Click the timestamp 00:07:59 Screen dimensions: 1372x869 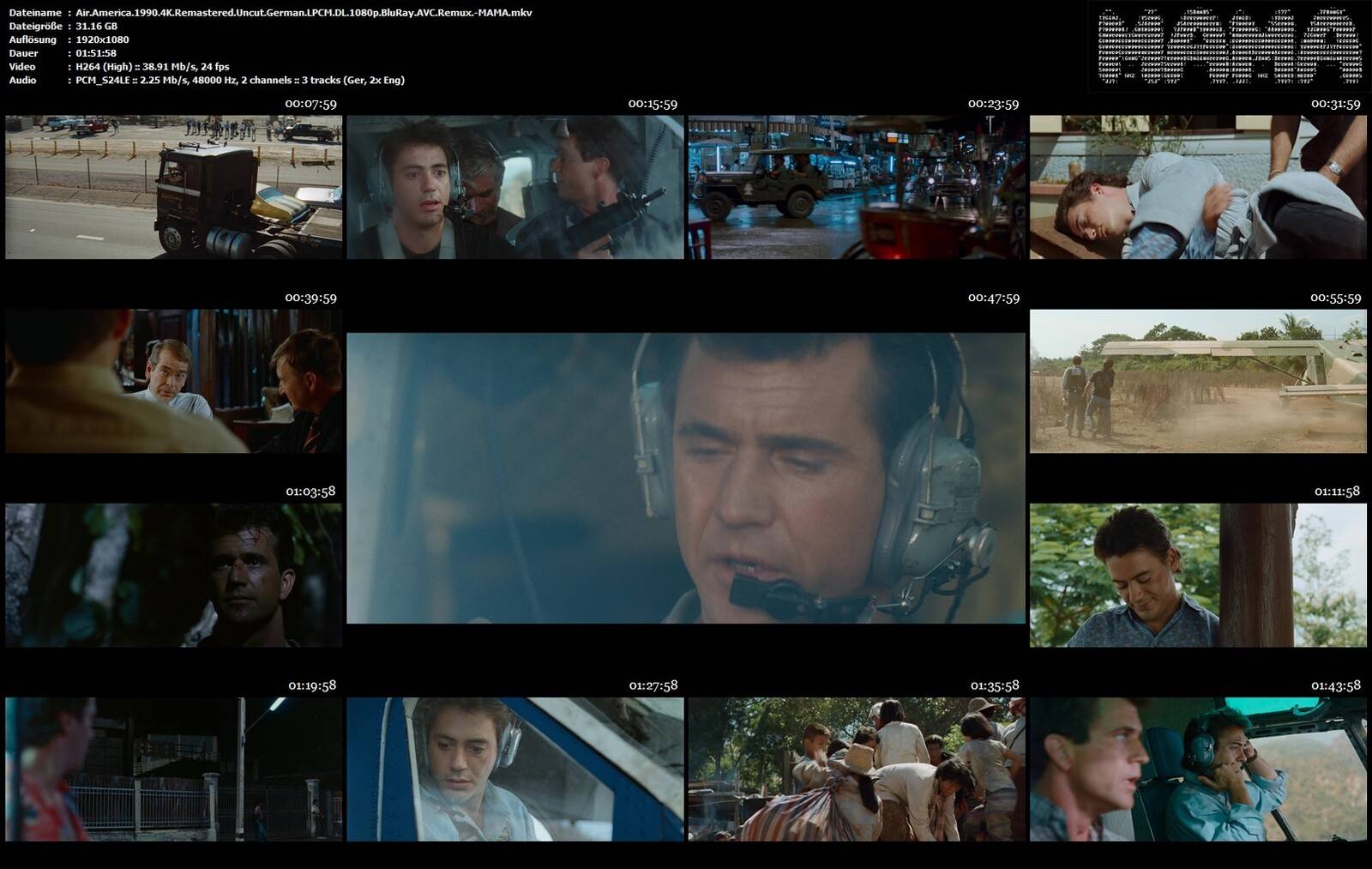tap(310, 104)
